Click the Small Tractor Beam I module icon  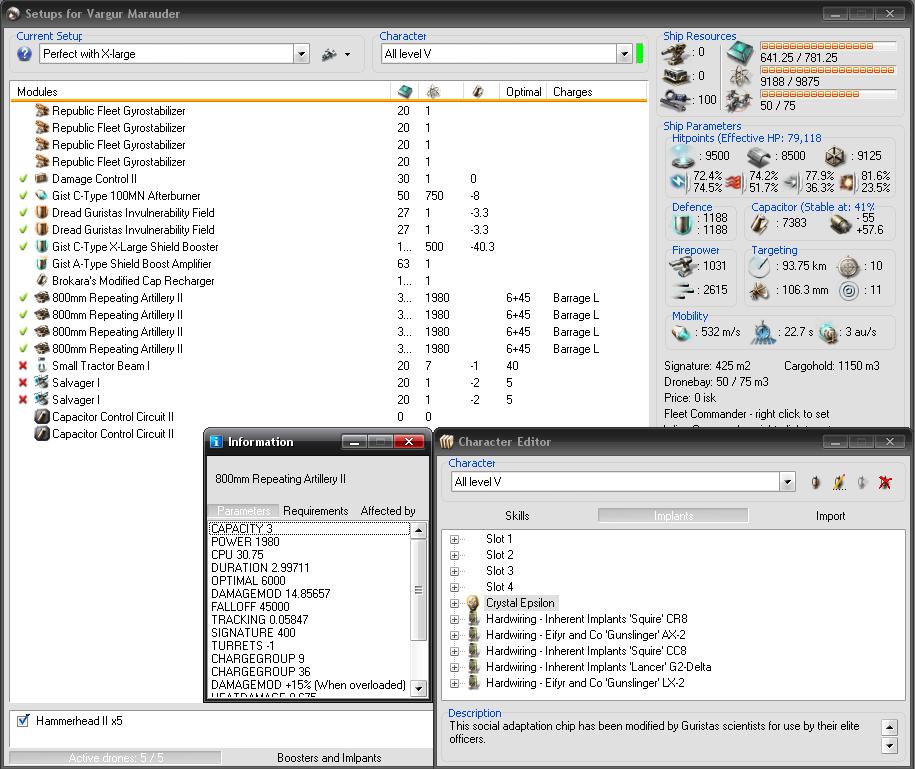42,366
